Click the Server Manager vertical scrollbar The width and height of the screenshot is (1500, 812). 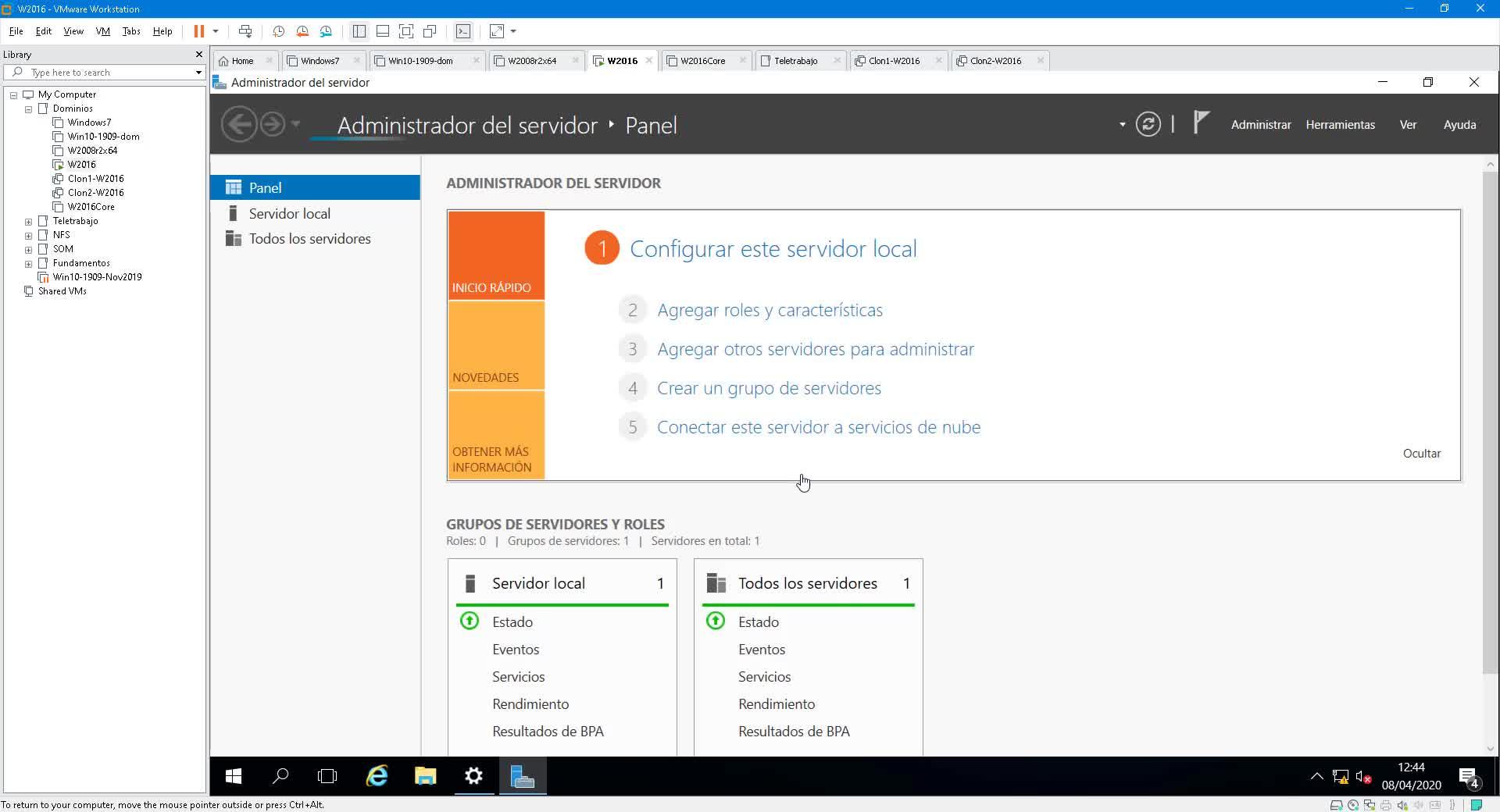[1490, 422]
